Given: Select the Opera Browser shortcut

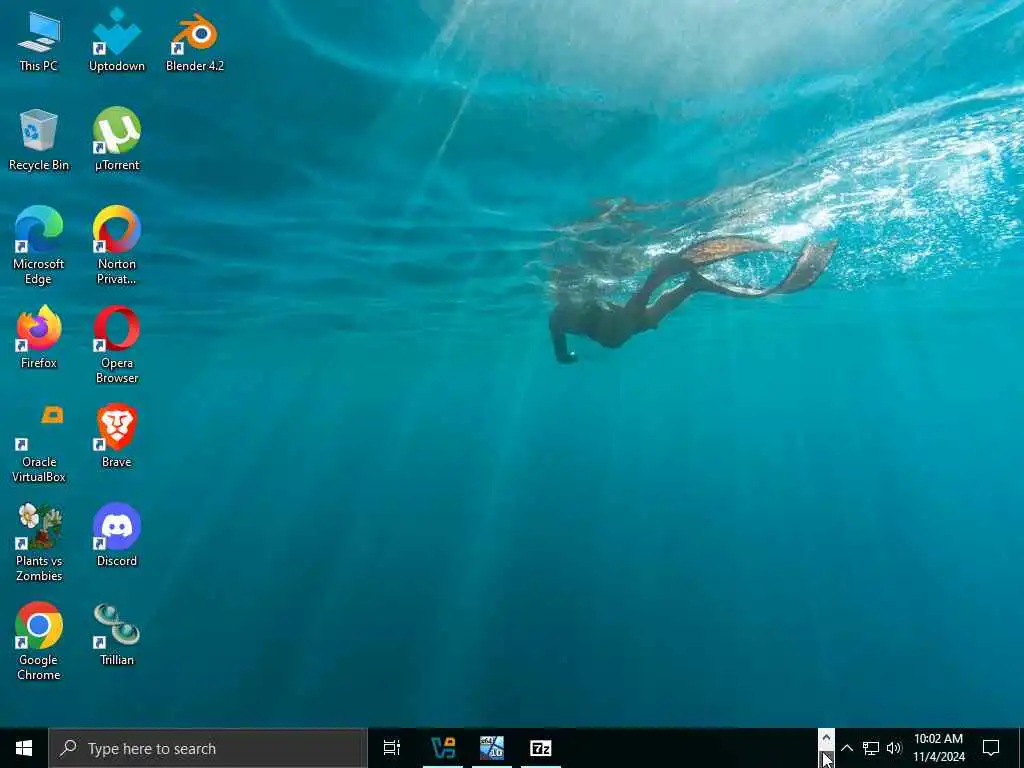Looking at the screenshot, I should pyautogui.click(x=117, y=345).
